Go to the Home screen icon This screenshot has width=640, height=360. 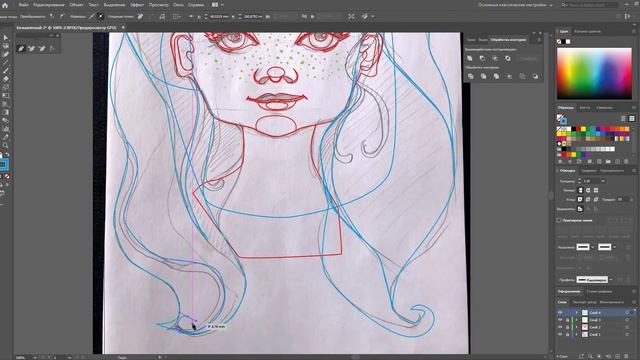5,5
